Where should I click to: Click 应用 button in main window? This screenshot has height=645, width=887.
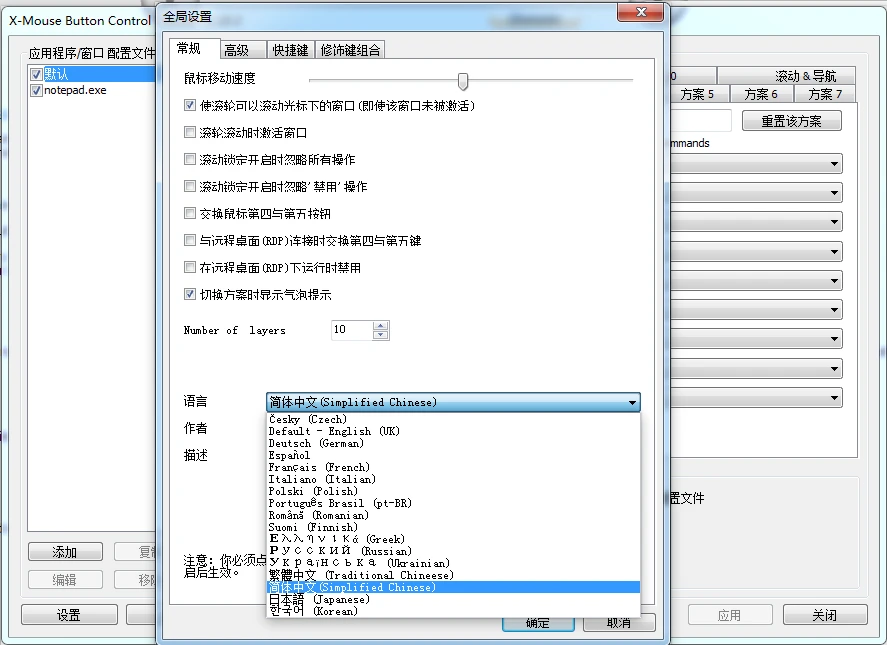pyautogui.click(x=730, y=615)
